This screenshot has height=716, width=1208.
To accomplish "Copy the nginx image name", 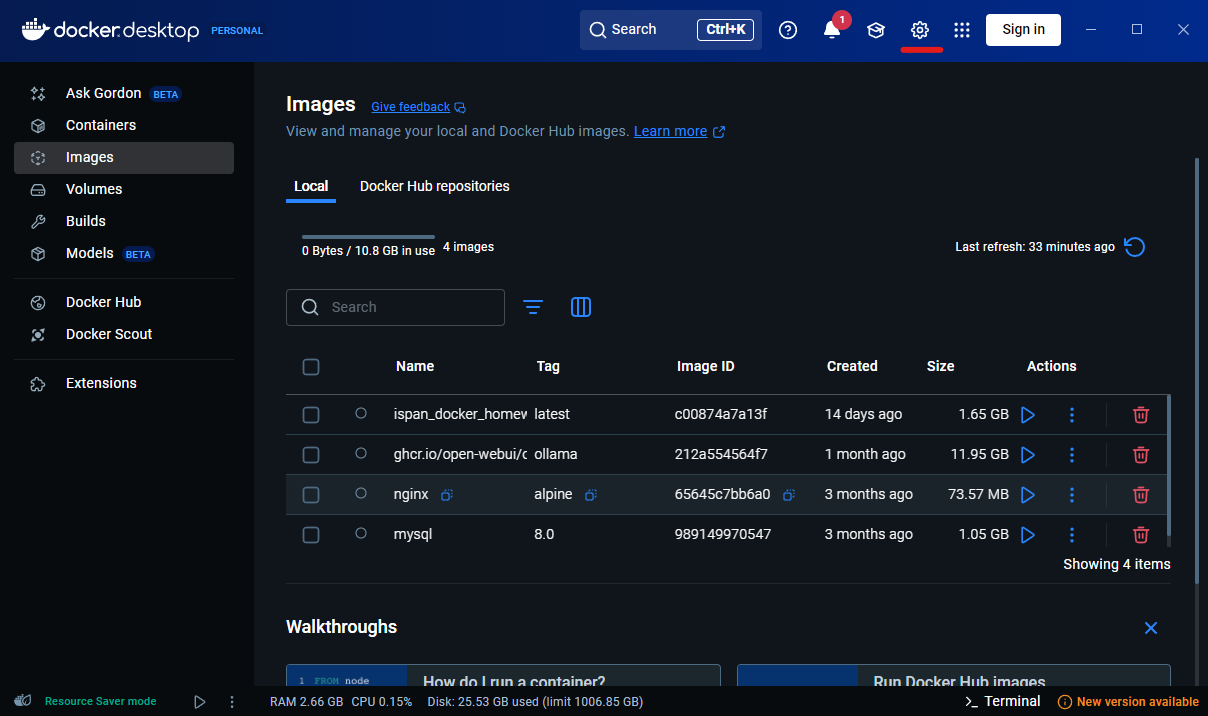I will click(447, 494).
